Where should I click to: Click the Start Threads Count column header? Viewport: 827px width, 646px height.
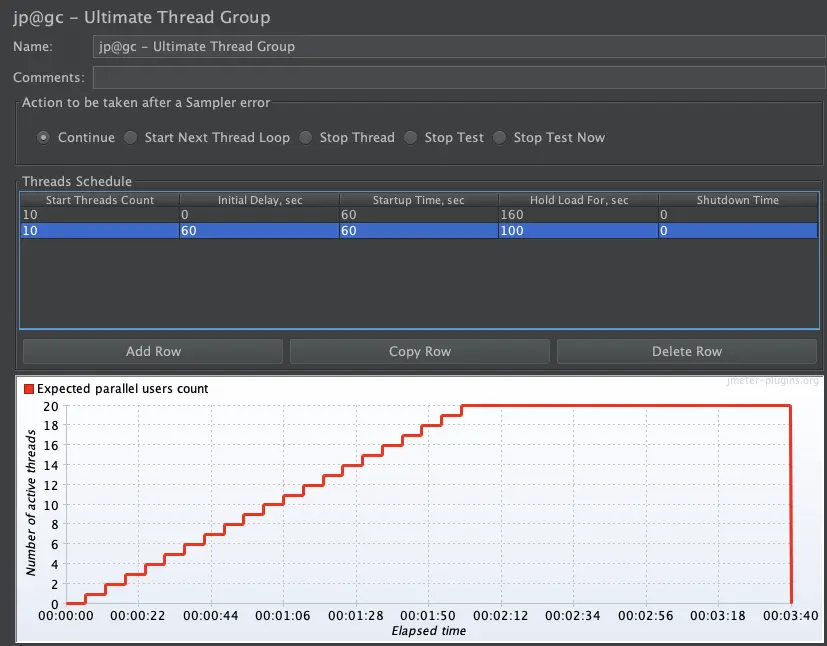click(x=100, y=200)
